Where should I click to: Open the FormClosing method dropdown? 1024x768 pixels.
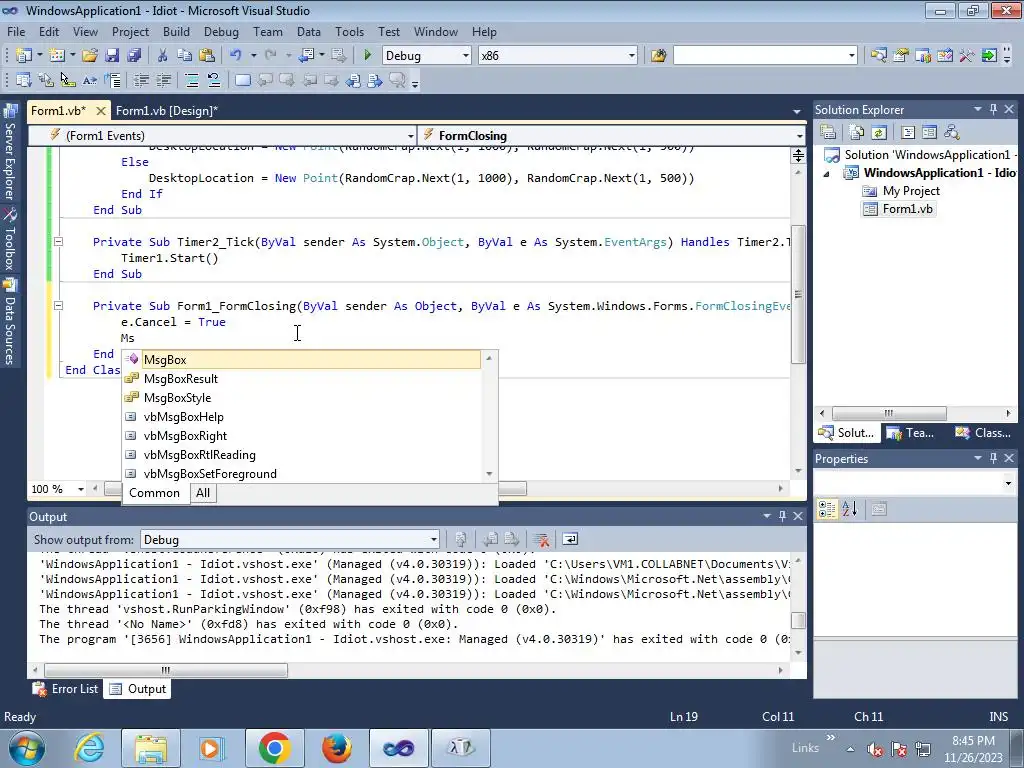pos(799,136)
